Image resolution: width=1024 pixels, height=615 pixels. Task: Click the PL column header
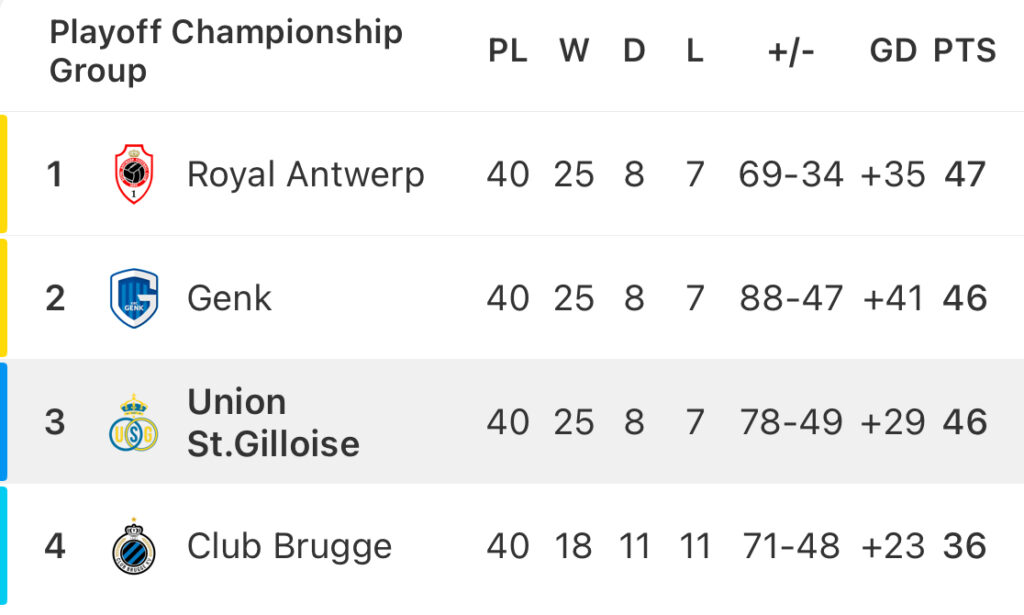point(508,51)
